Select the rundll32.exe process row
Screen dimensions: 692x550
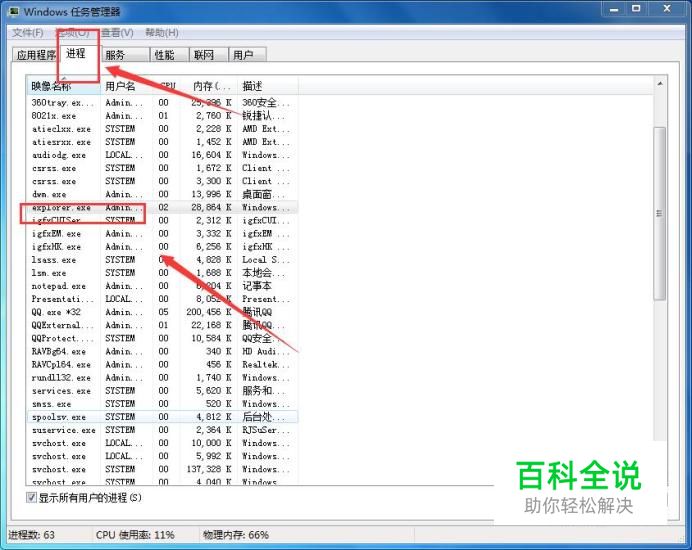(162, 378)
